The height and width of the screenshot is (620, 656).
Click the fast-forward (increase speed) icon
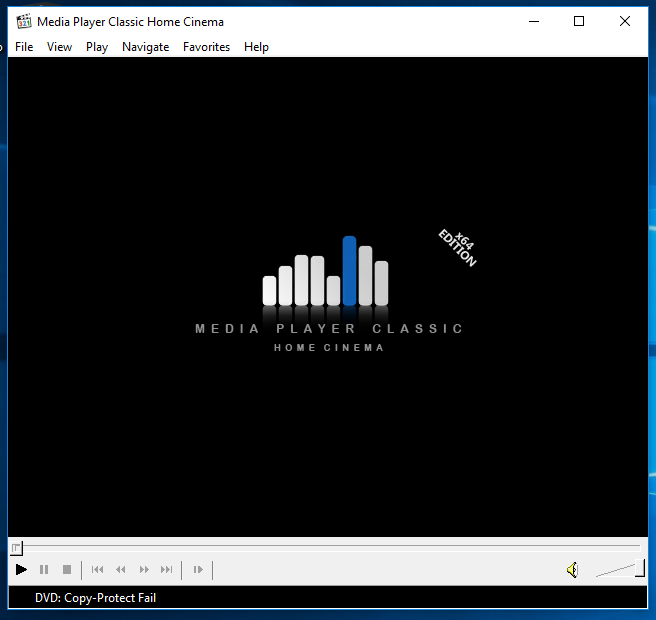(144, 570)
